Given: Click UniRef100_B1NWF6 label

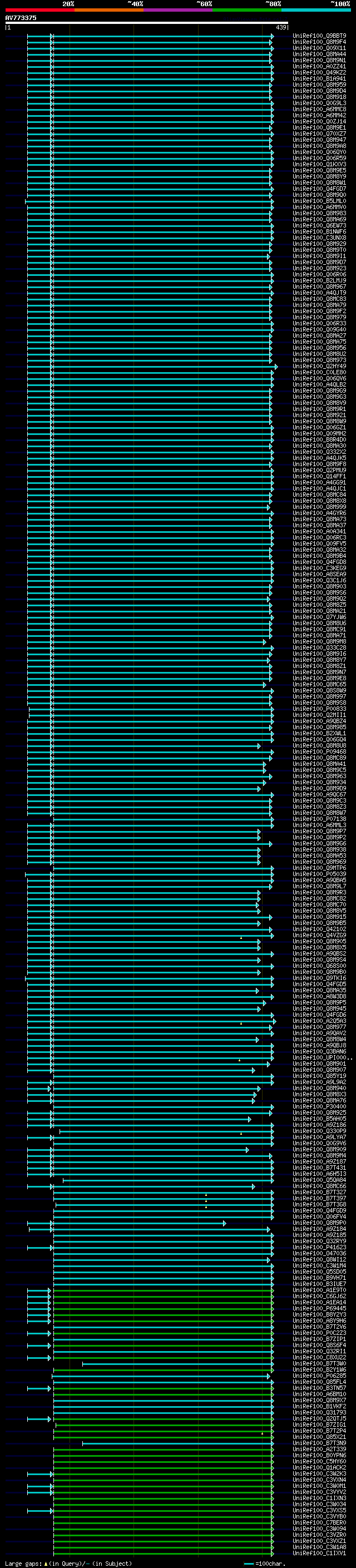Looking at the screenshot, I should pyautogui.click(x=319, y=232).
